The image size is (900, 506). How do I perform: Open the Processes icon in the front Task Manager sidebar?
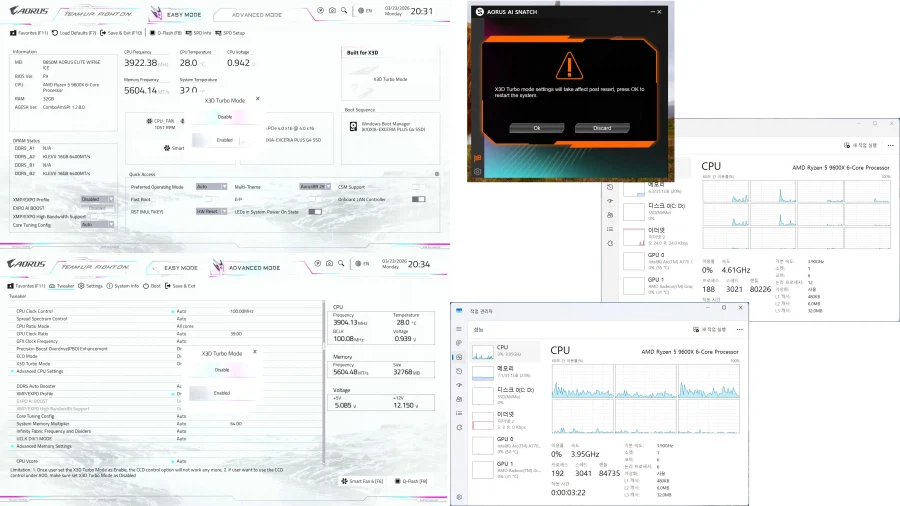(459, 342)
